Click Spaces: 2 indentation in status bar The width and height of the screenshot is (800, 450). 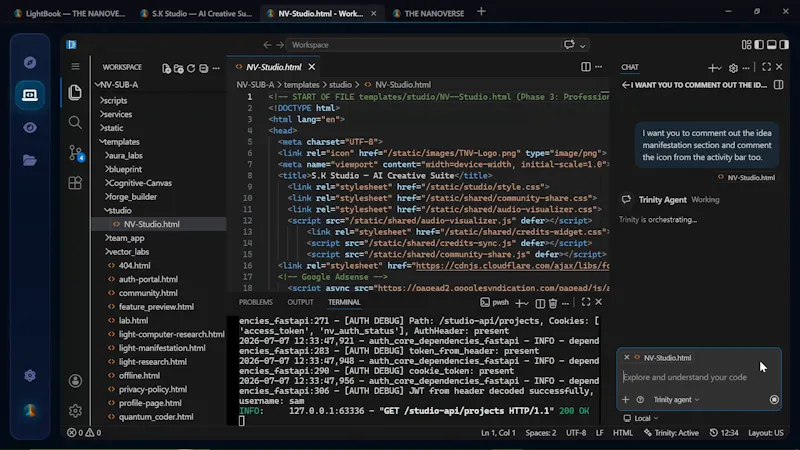point(541,433)
